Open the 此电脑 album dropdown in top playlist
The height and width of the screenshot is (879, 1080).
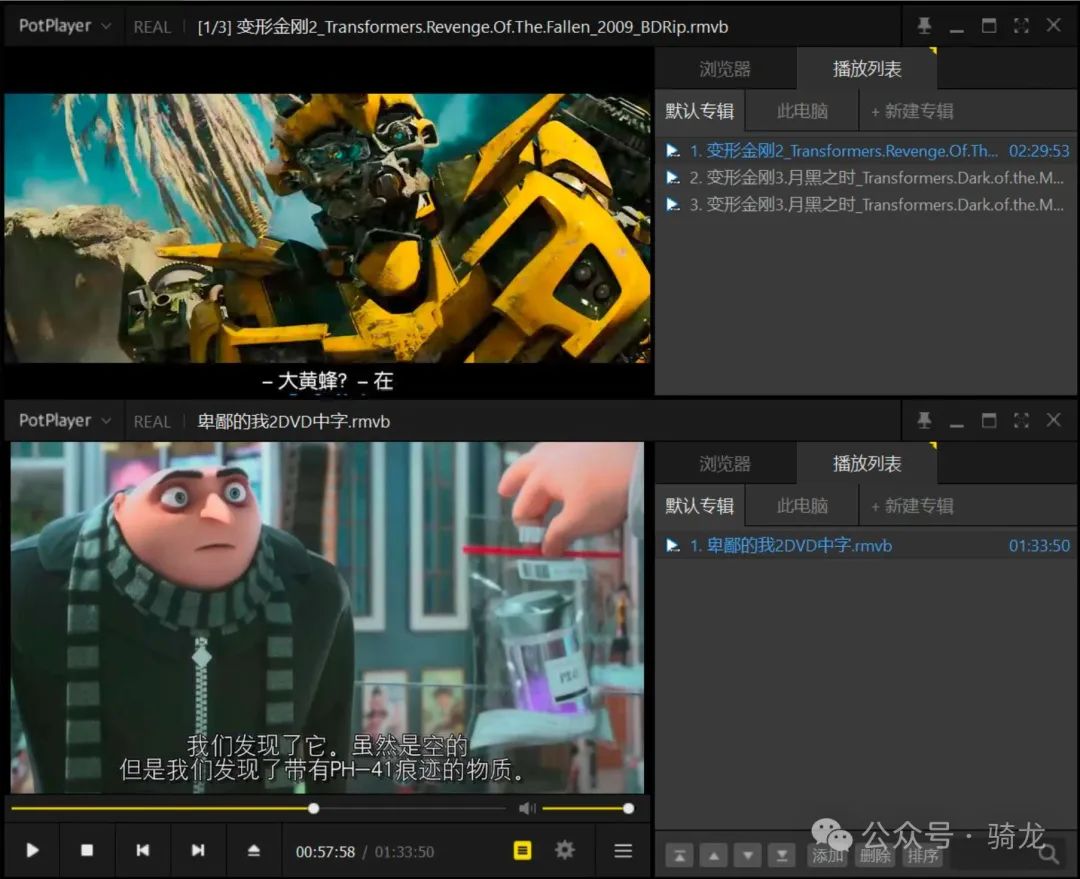click(x=800, y=110)
